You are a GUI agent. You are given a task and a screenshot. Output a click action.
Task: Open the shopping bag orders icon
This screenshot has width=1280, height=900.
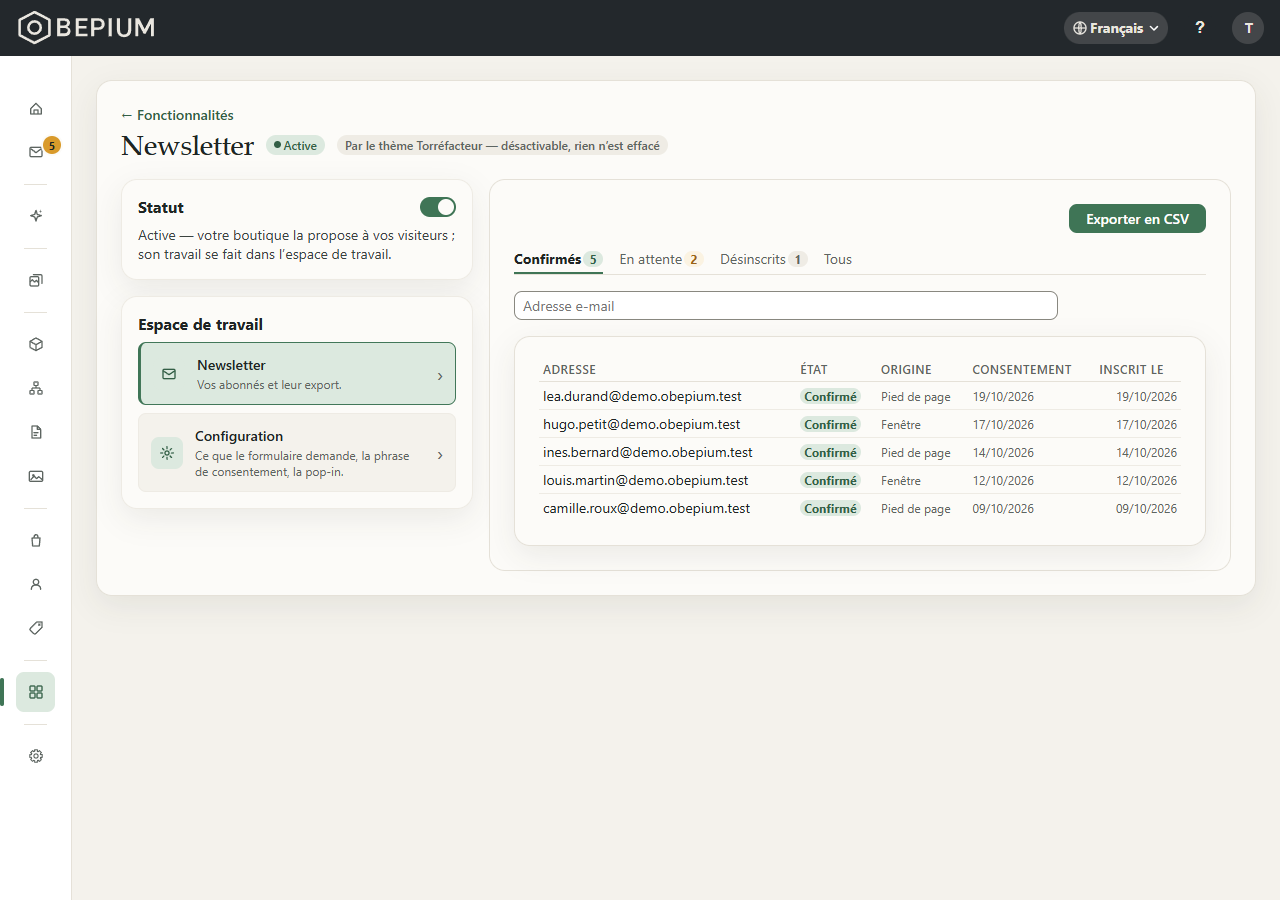(x=36, y=540)
